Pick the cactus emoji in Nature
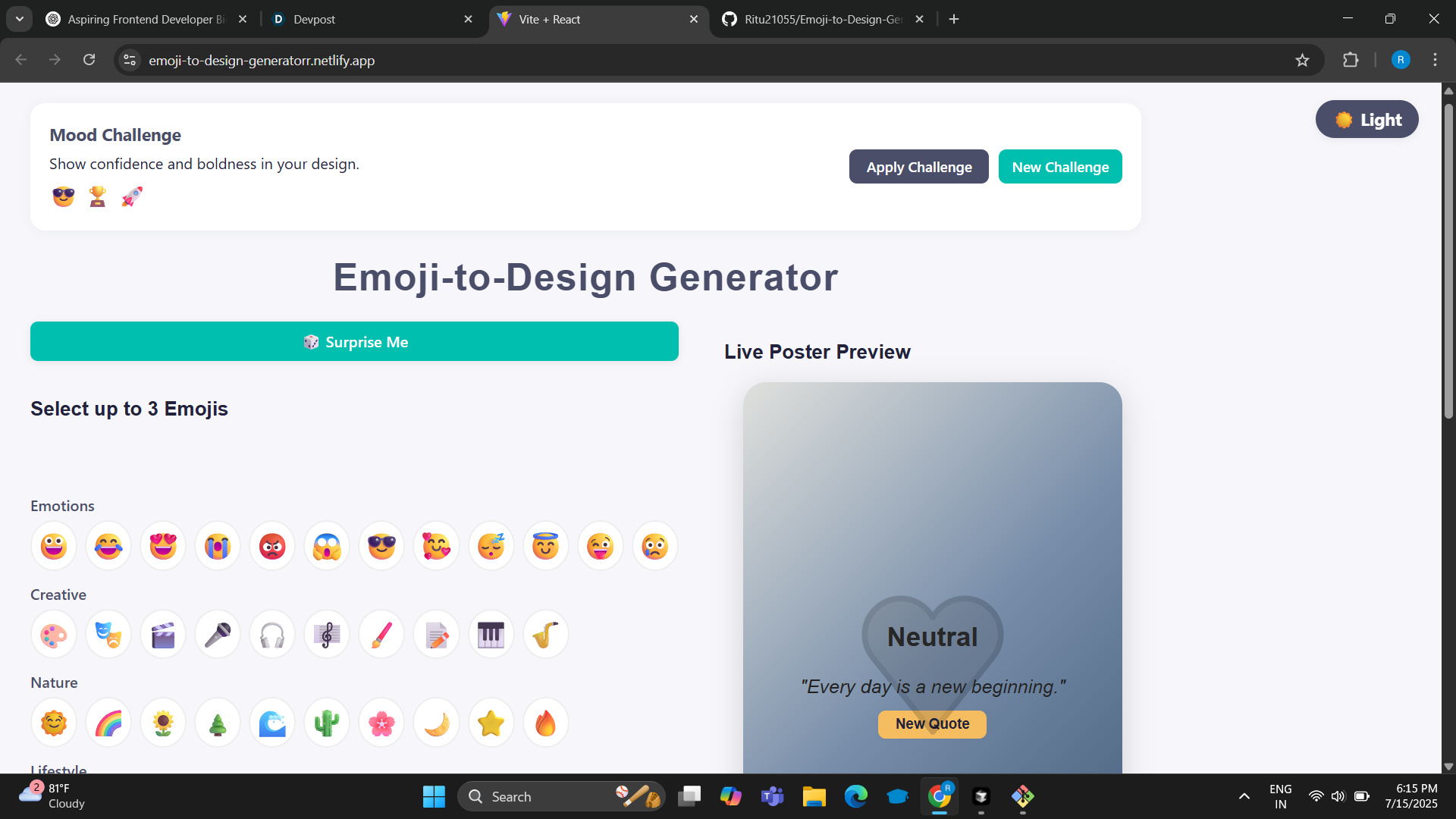The image size is (1456, 819). [x=326, y=723]
